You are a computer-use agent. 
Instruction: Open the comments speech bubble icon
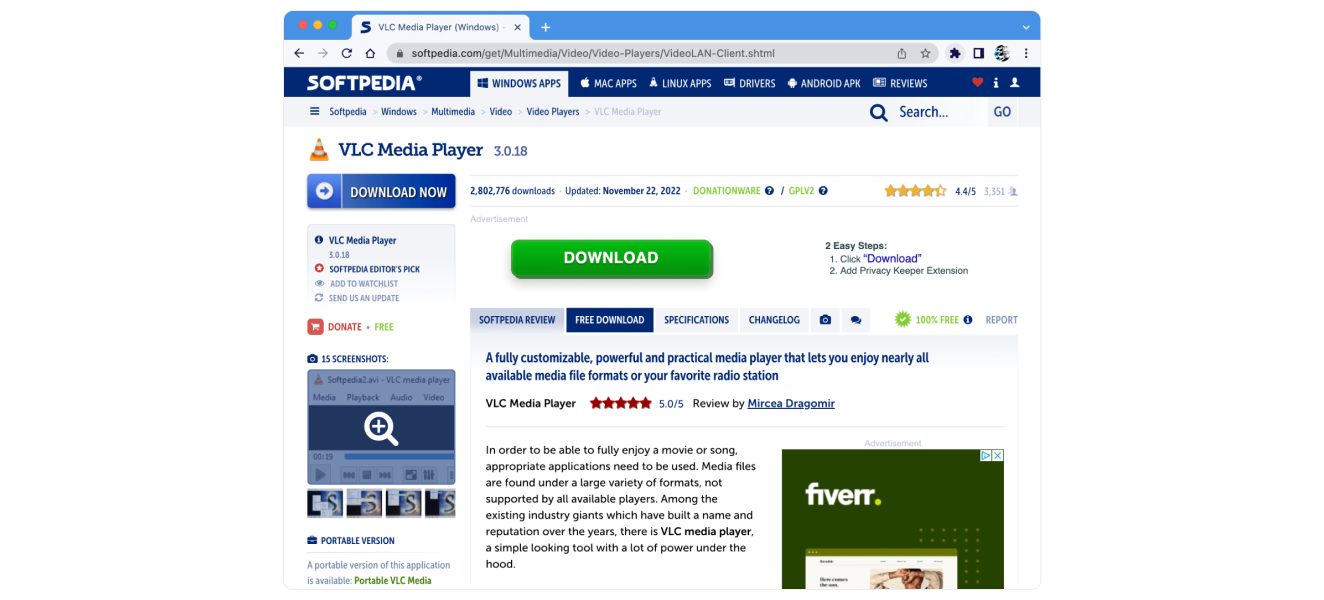coord(856,320)
